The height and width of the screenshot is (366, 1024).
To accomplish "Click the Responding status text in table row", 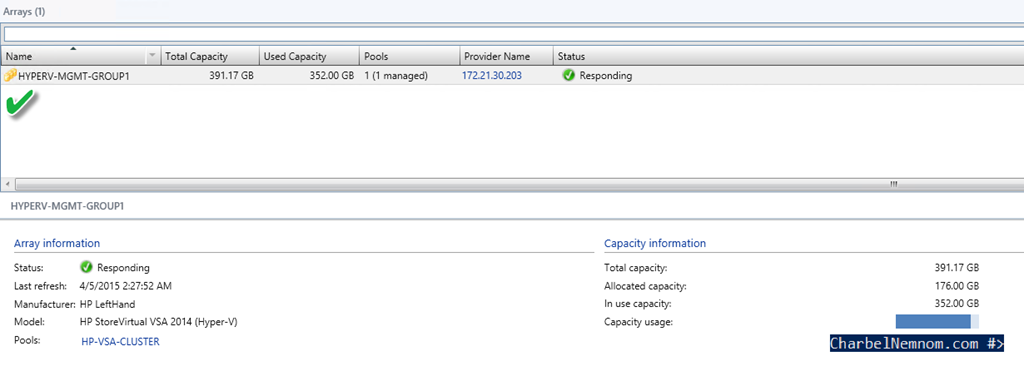I will [x=605, y=76].
